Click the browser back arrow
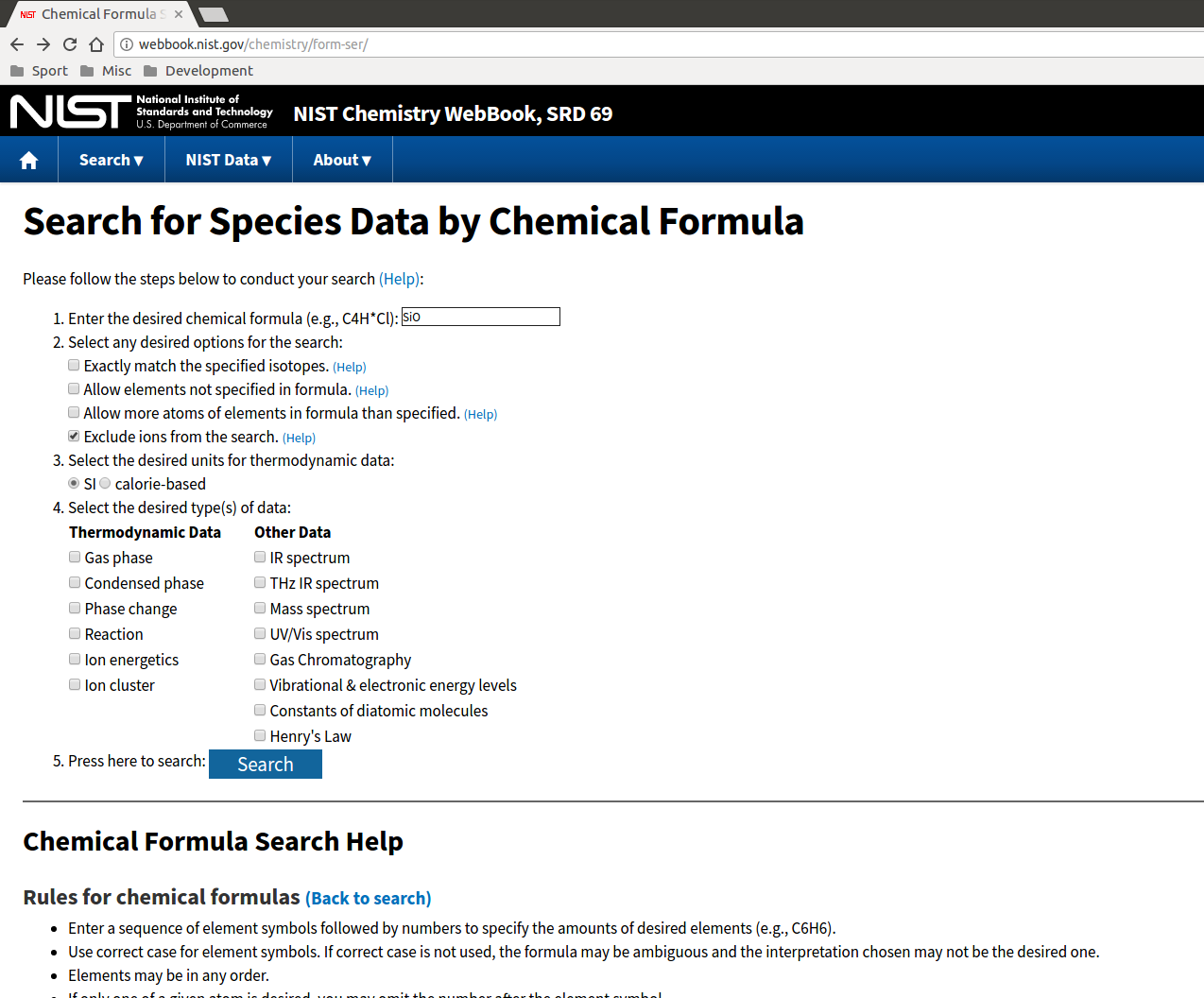1204x998 pixels. pyautogui.click(x=17, y=44)
